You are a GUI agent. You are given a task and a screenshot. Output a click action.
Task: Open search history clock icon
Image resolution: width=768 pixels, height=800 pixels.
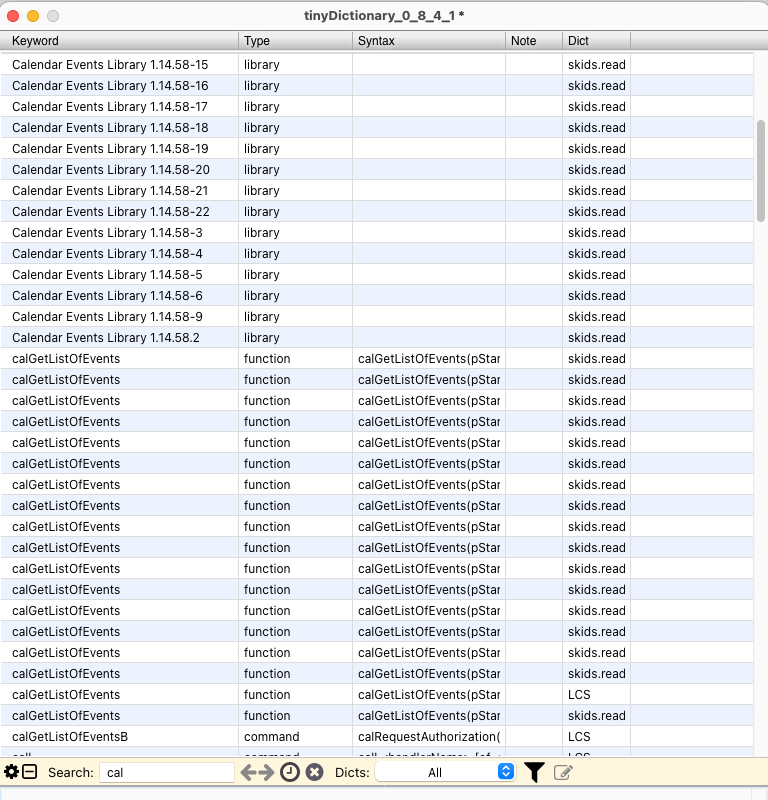[x=290, y=772]
